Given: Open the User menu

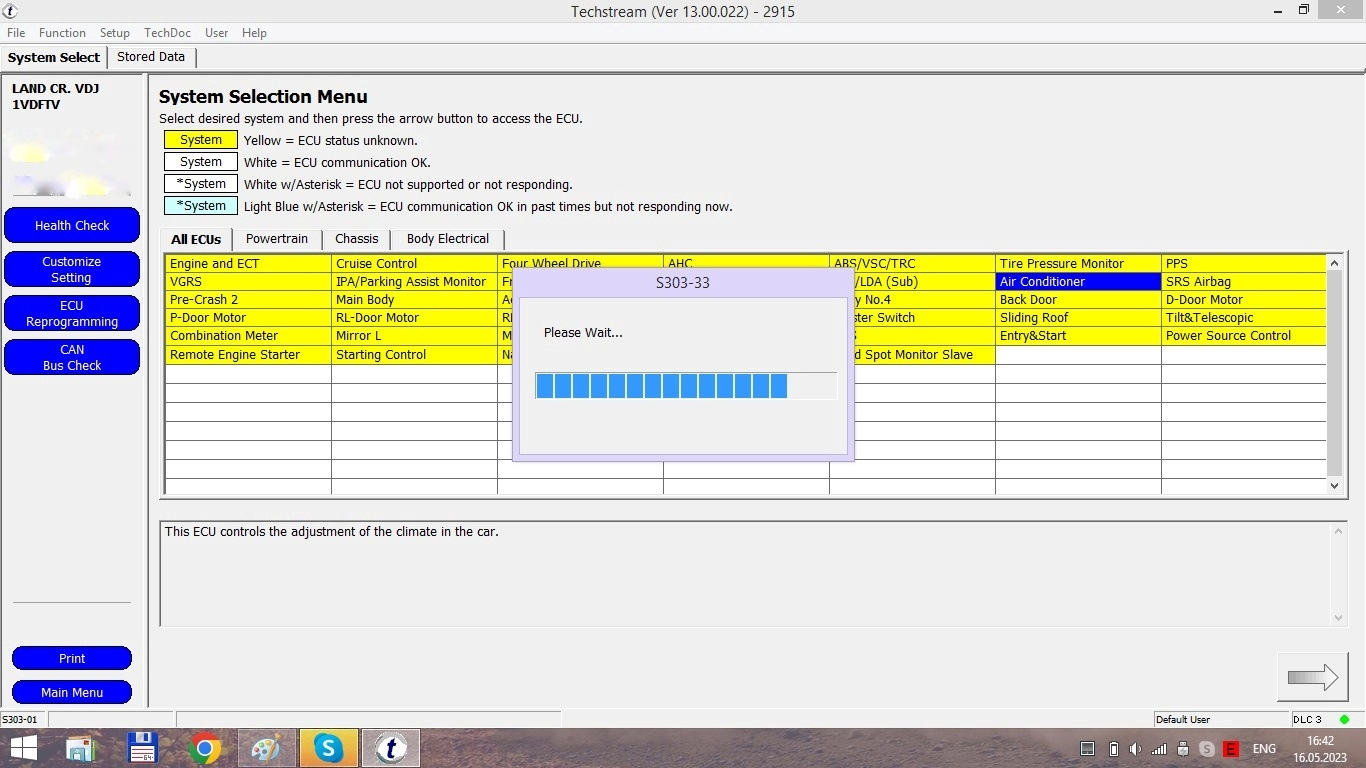Looking at the screenshot, I should coord(216,33).
